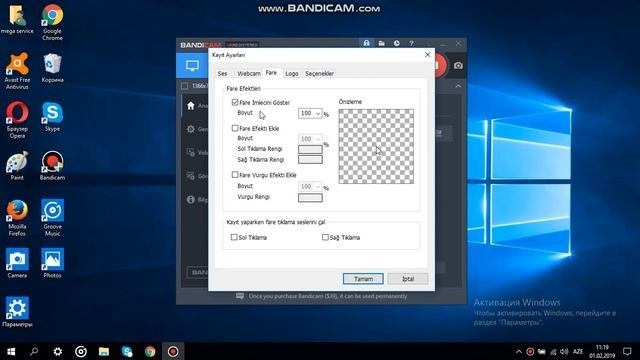Image resolution: width=640 pixels, height=360 pixels.
Task: Collapse Bandicam panel with chevron arrow
Action: point(458,86)
